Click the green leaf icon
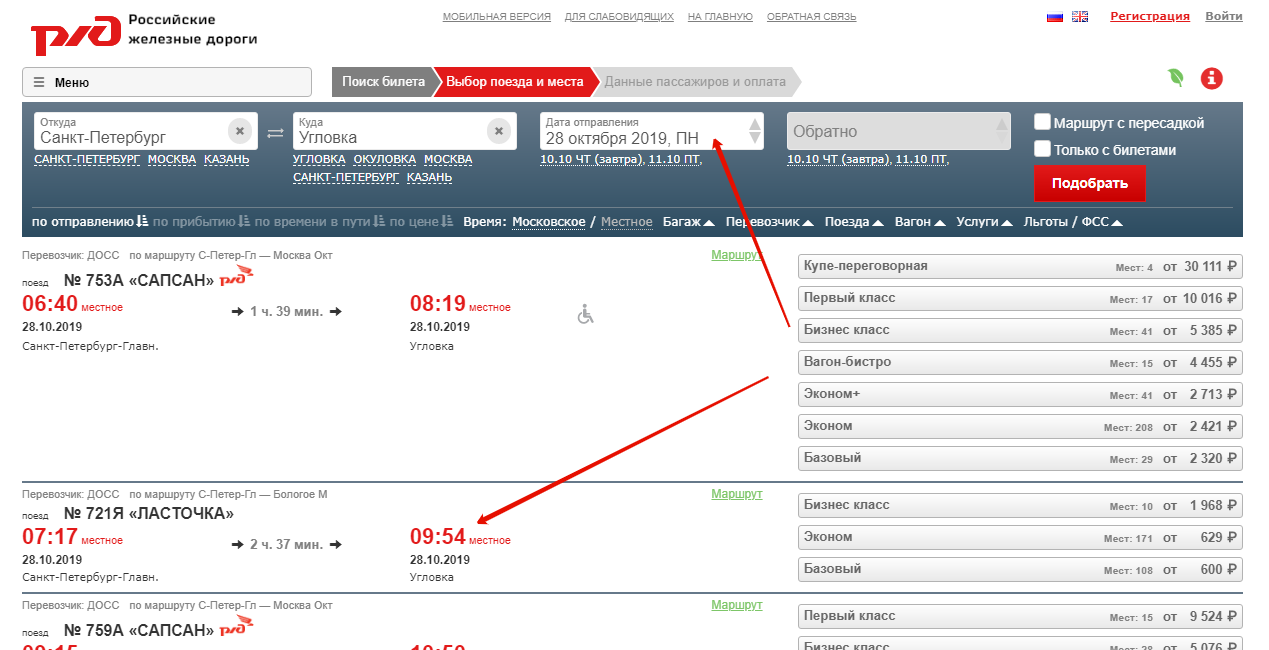 click(x=1177, y=78)
